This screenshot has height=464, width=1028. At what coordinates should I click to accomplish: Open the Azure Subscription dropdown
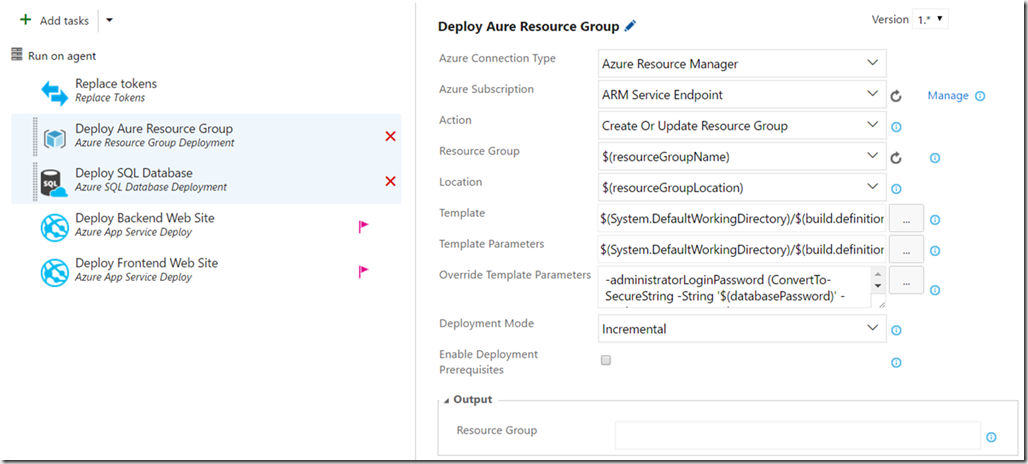click(742, 94)
